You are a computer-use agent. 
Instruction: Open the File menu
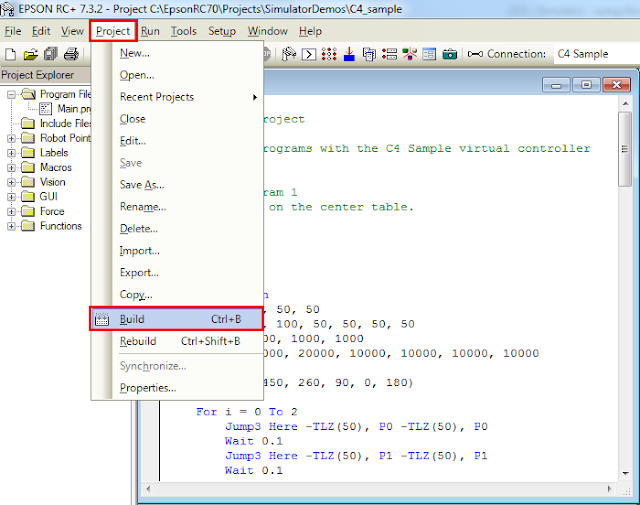coord(13,31)
